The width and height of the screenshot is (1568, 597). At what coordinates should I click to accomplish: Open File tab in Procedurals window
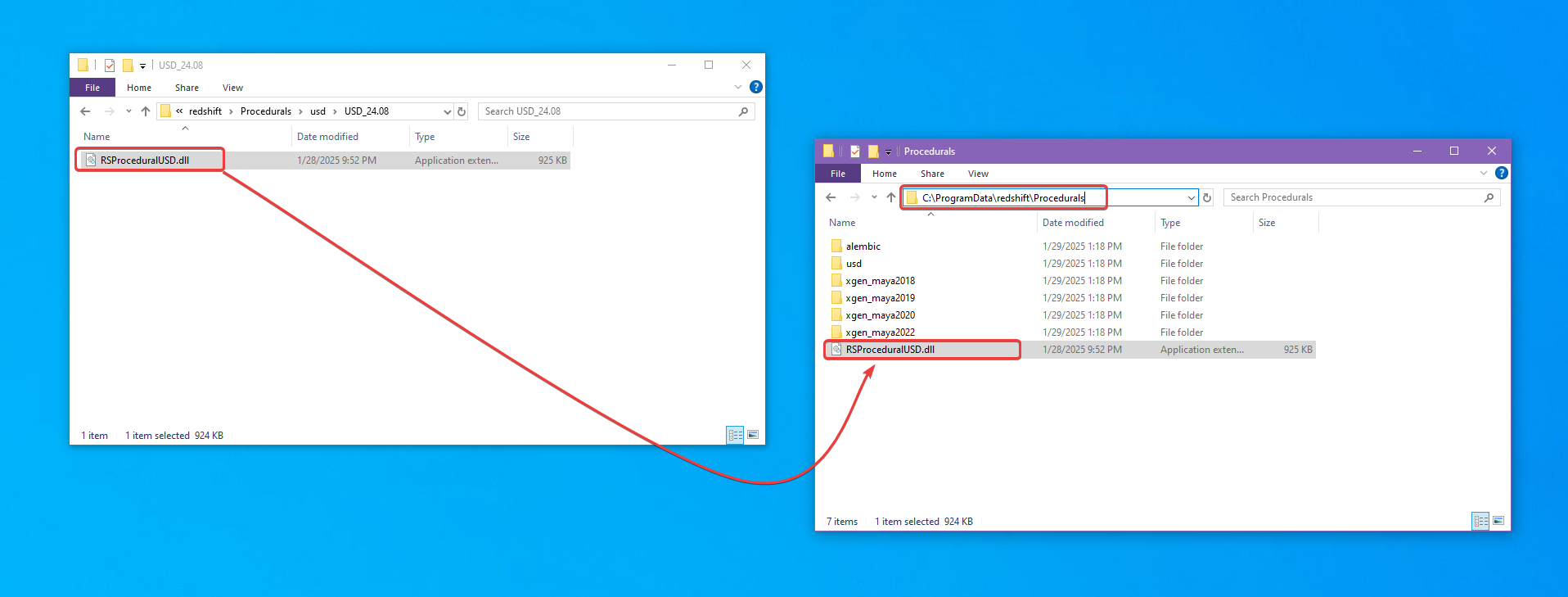[x=838, y=174]
